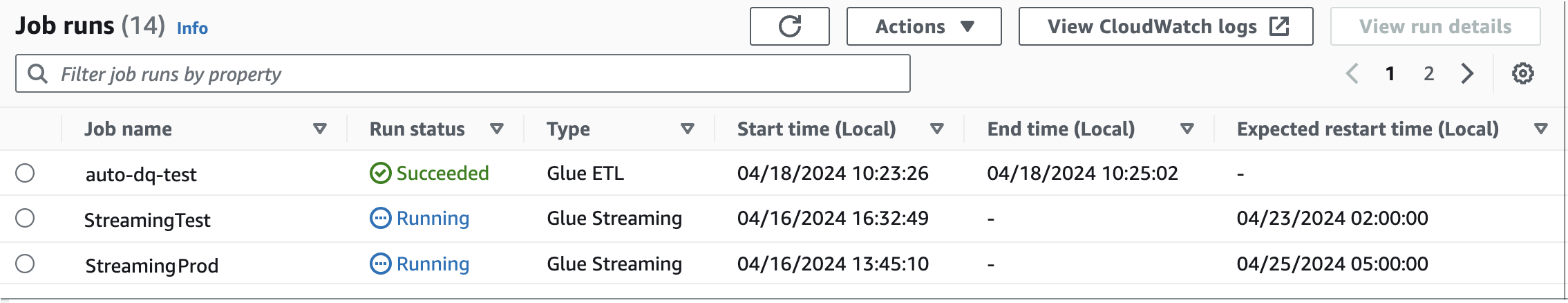This screenshot has height=303, width=1568.
Task: Open the Actions dropdown menu
Action: (923, 27)
